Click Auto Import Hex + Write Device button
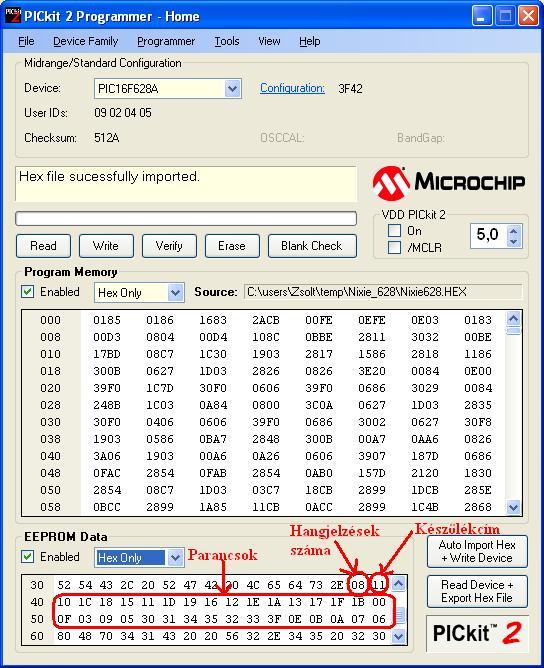 (477, 551)
